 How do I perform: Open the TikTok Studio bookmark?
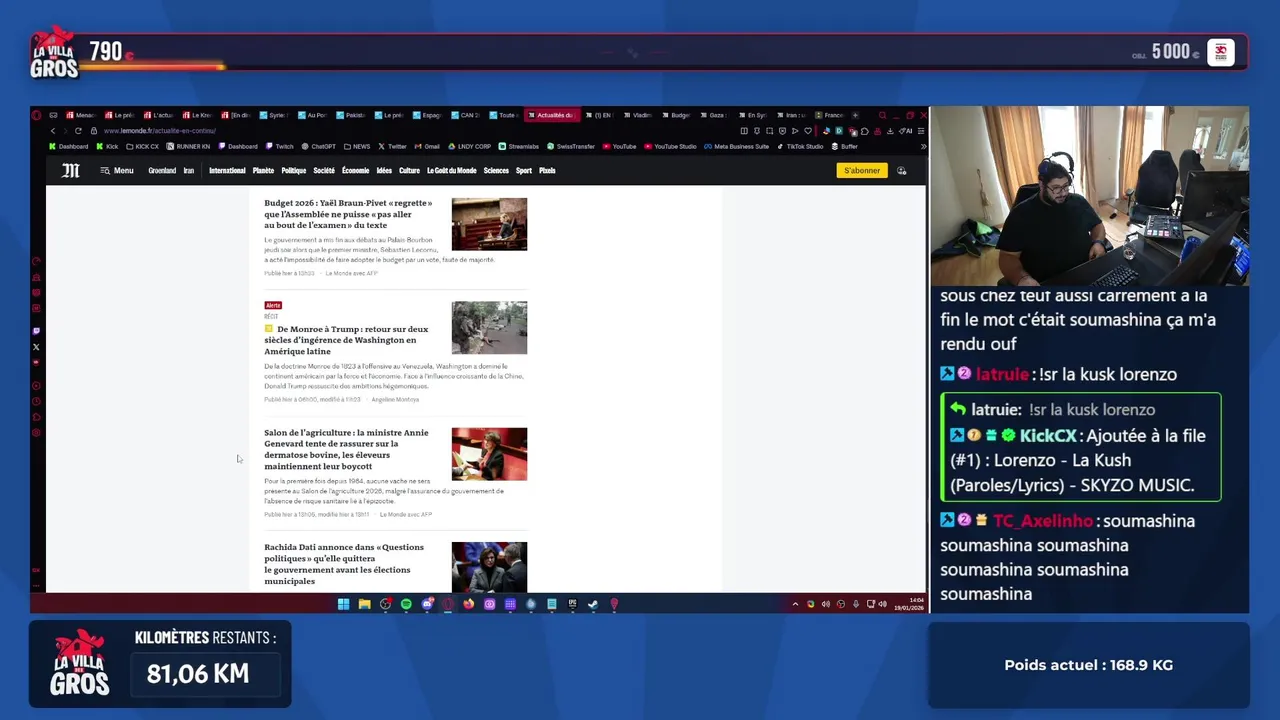(800, 147)
